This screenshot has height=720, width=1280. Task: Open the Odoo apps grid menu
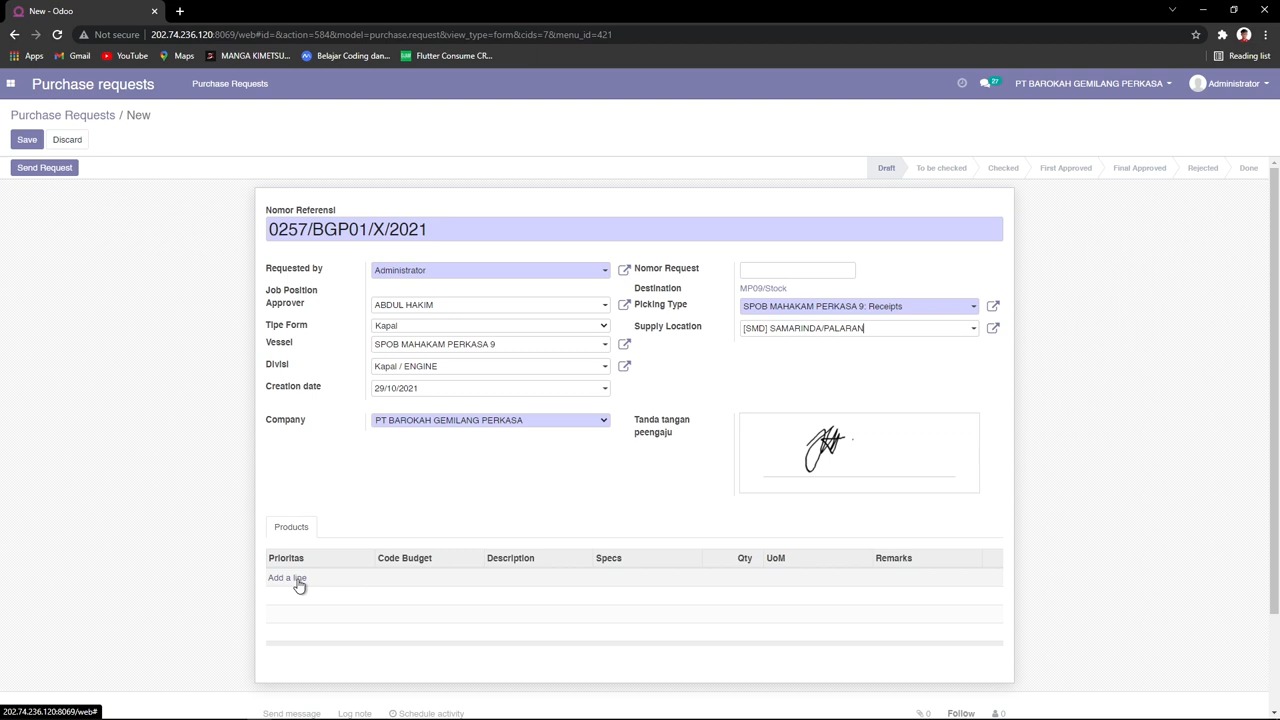pos(11,84)
